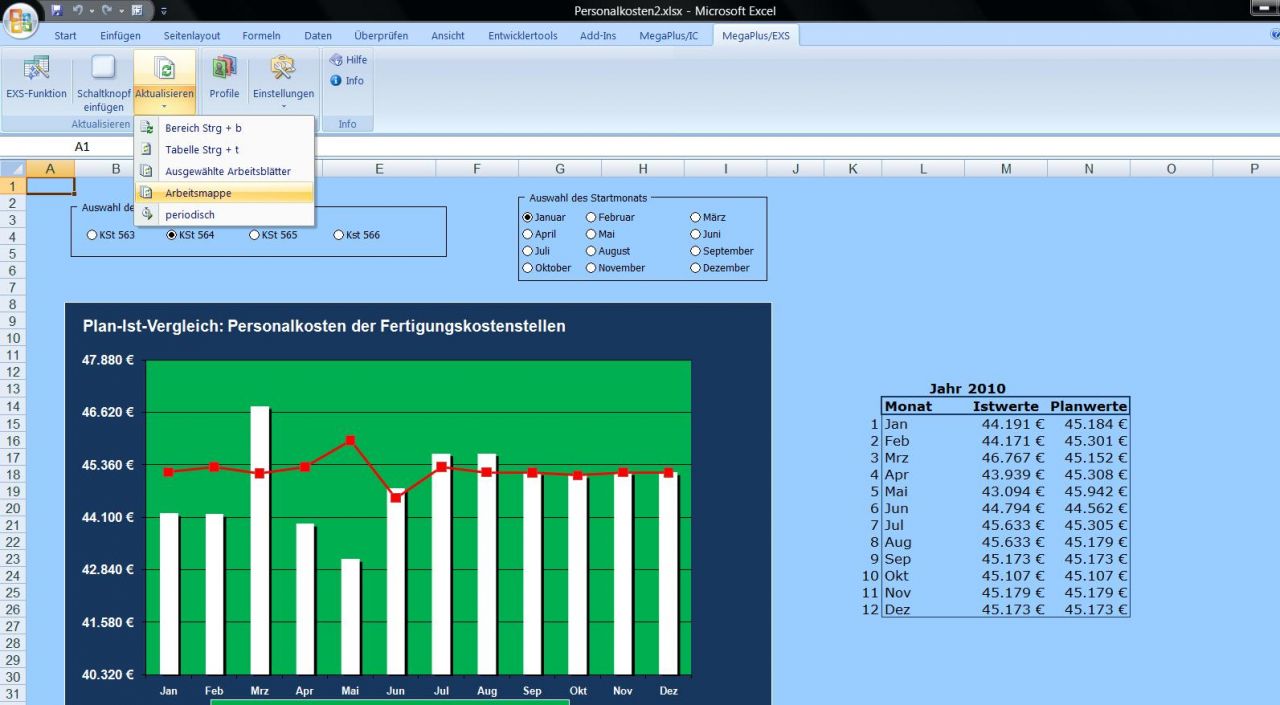1280x705 pixels.
Task: Select column header G
Action: [559, 169]
